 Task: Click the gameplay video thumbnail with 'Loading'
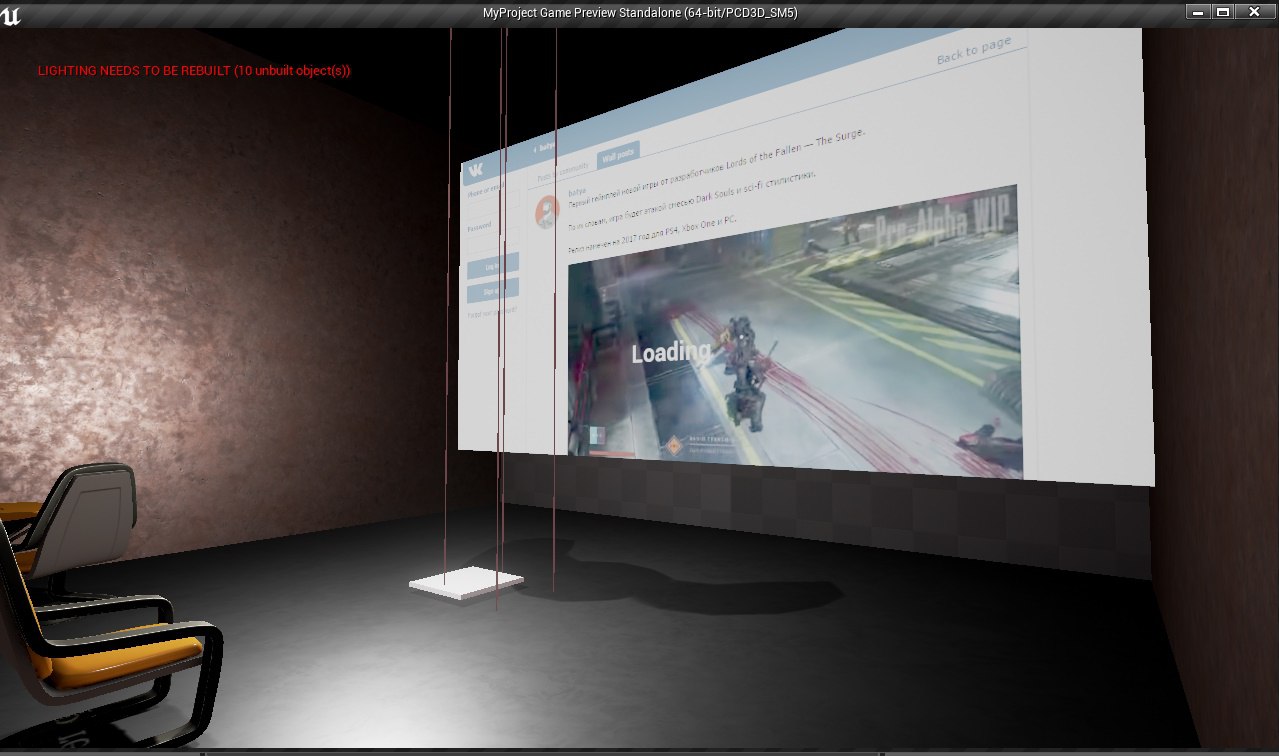(795, 331)
